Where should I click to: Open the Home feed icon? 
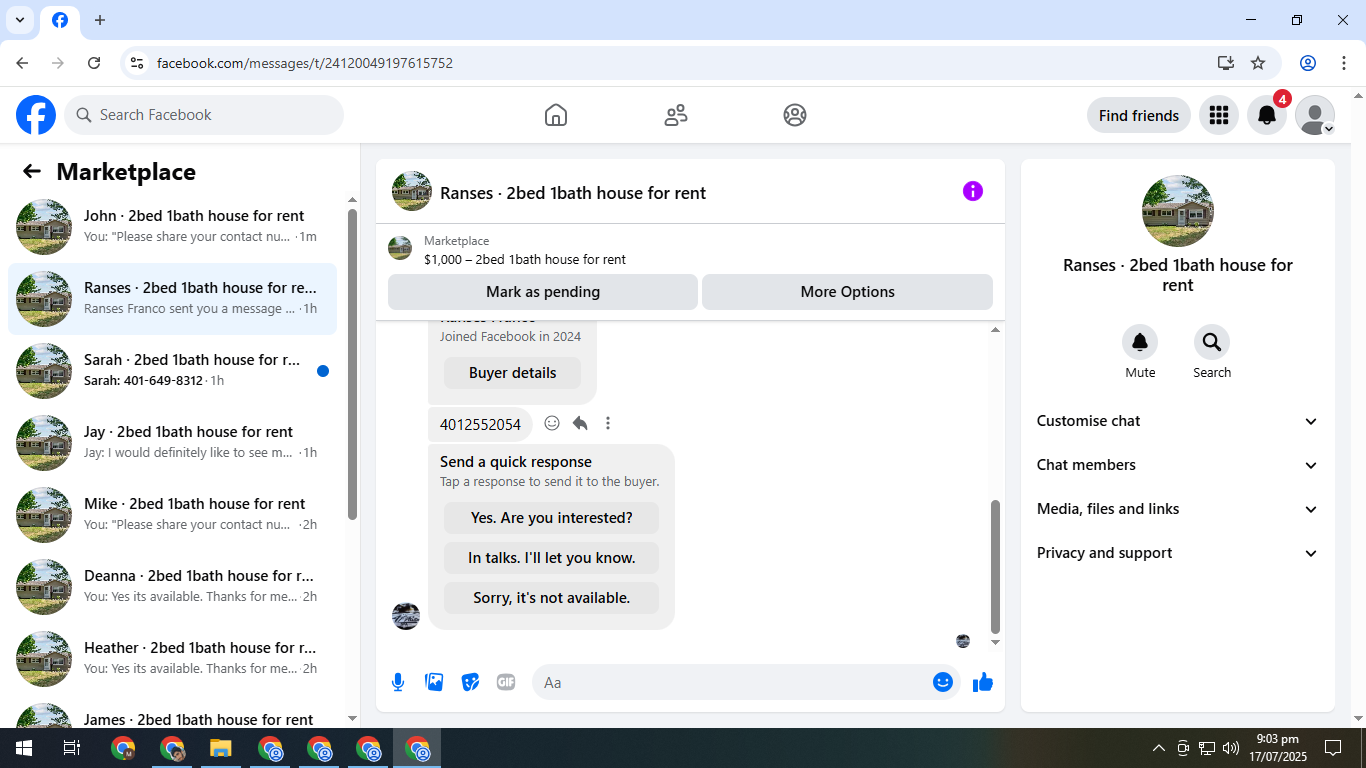tap(556, 115)
